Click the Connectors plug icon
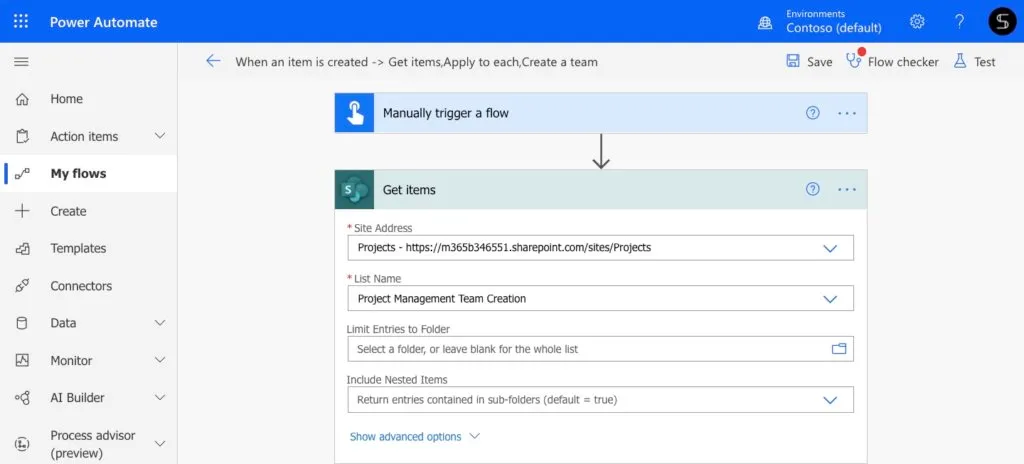Screen dimensions: 1024x464 pos(22,286)
